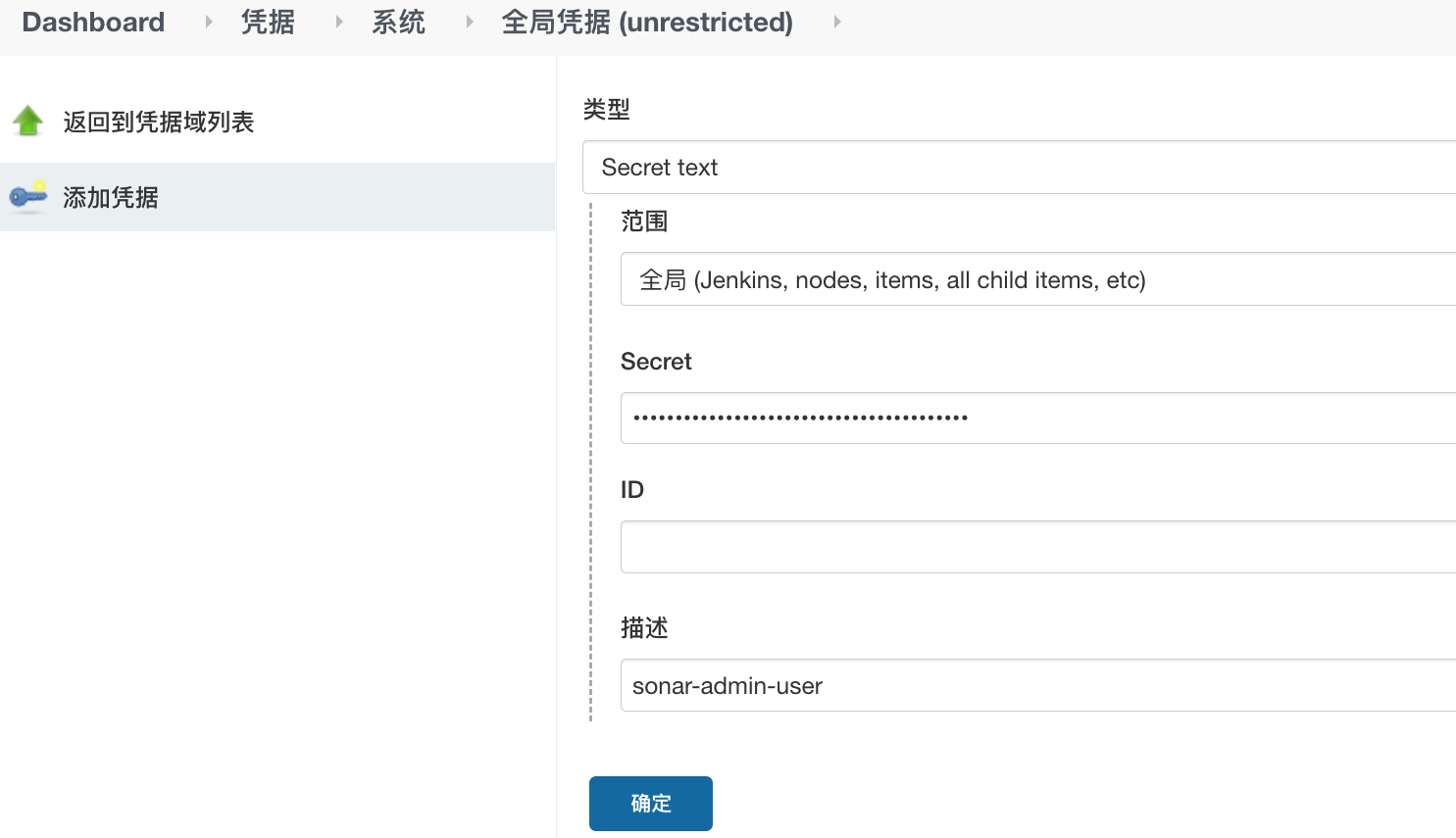This screenshot has width=1456, height=838.
Task: Click the 描述 label text
Action: tap(644, 627)
